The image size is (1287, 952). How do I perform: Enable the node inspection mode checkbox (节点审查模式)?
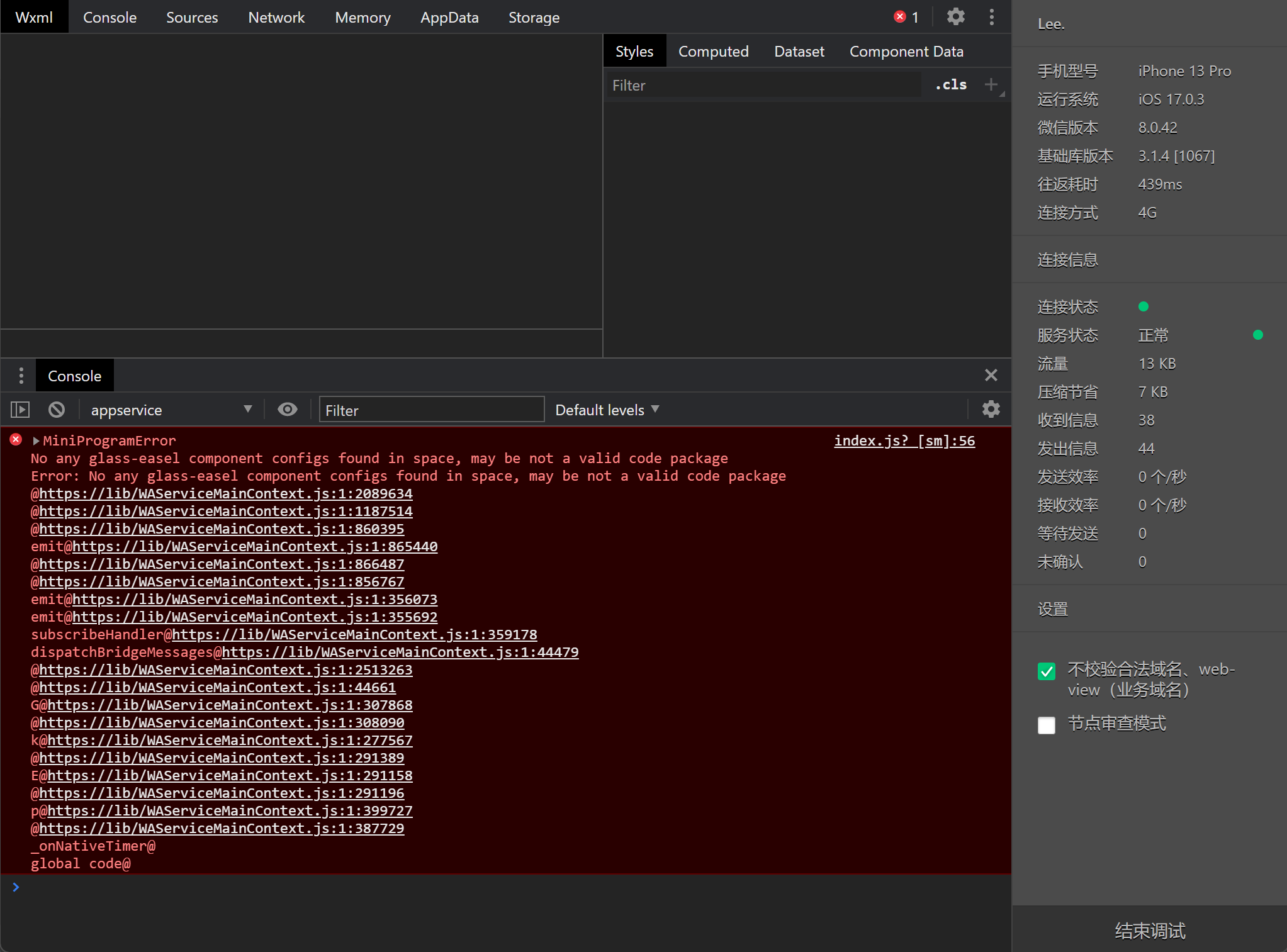pyautogui.click(x=1047, y=725)
